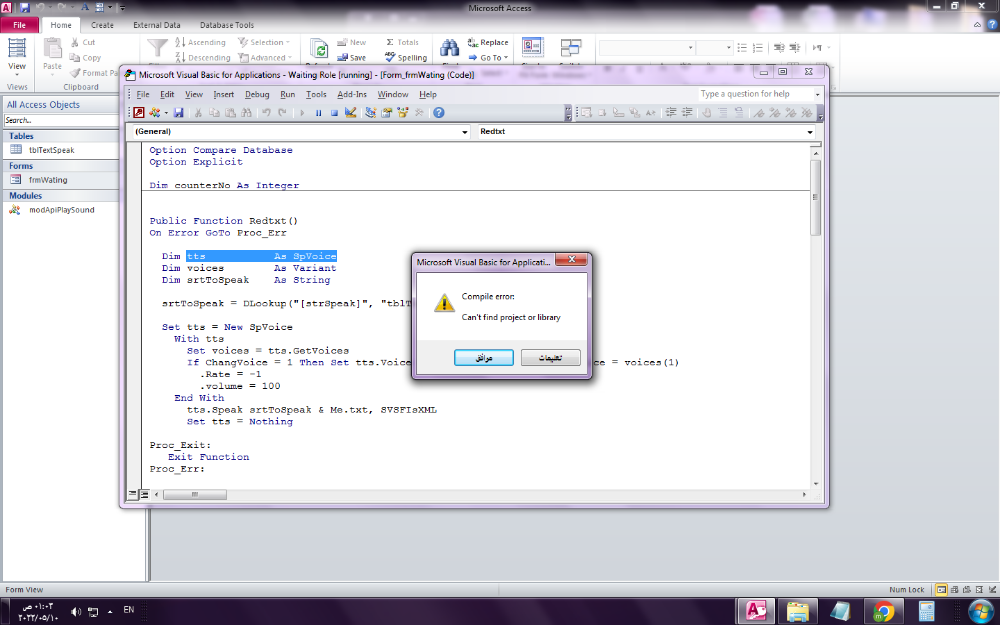The width and height of the screenshot is (1000, 625).
Task: Open the Tools menu
Action: (x=316, y=94)
